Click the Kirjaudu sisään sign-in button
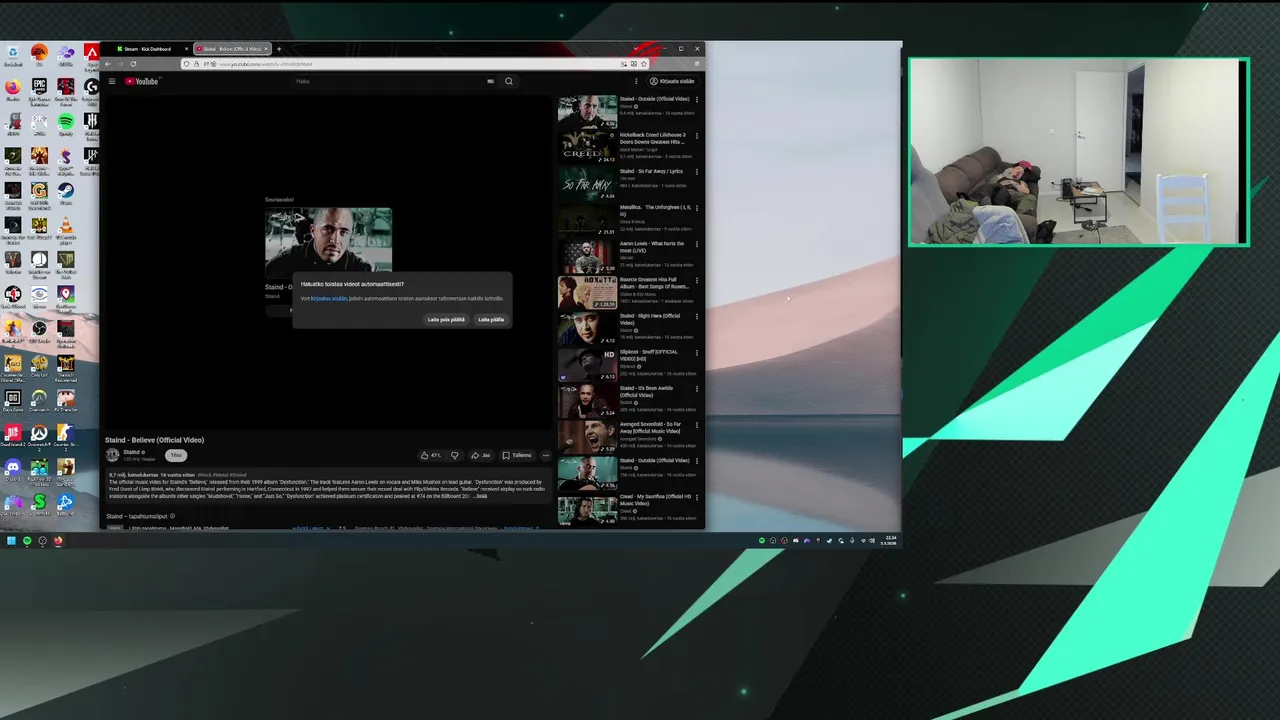This screenshot has height=720, width=1280. tap(672, 81)
